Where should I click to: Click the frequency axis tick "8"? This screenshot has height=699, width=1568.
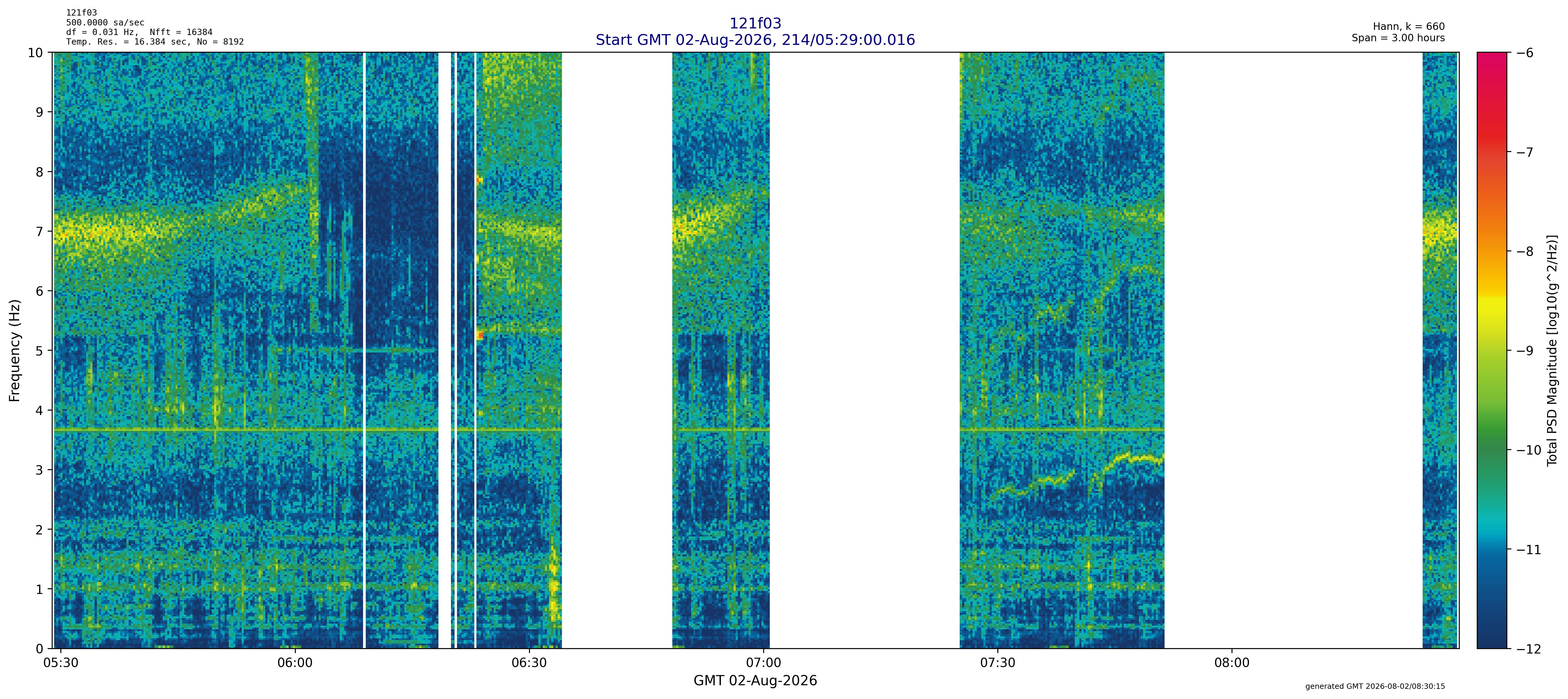click(39, 172)
